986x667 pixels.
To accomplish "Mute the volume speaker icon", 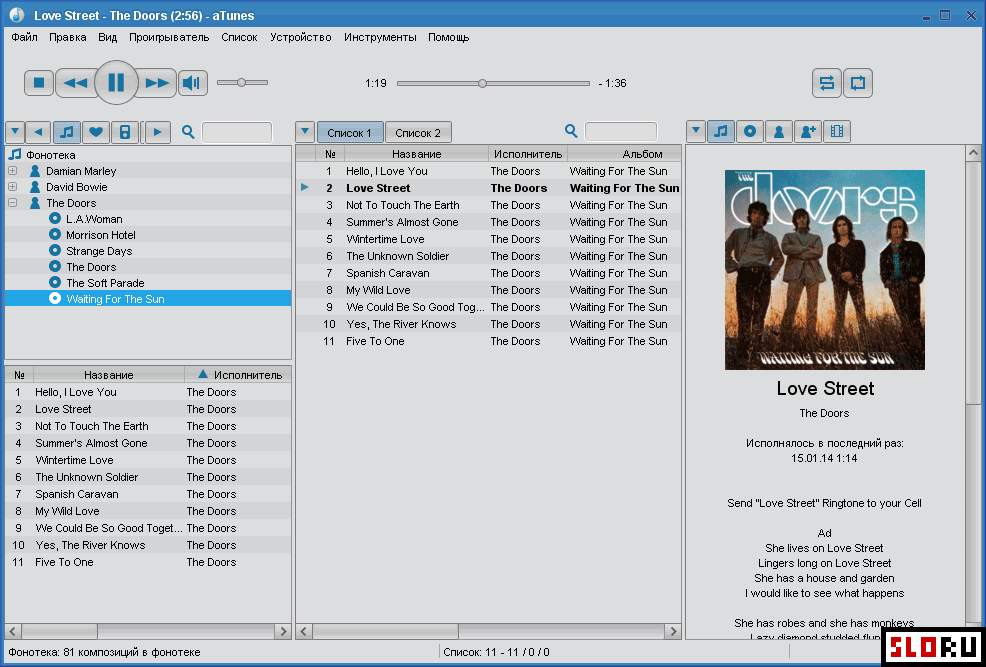I will (x=193, y=83).
